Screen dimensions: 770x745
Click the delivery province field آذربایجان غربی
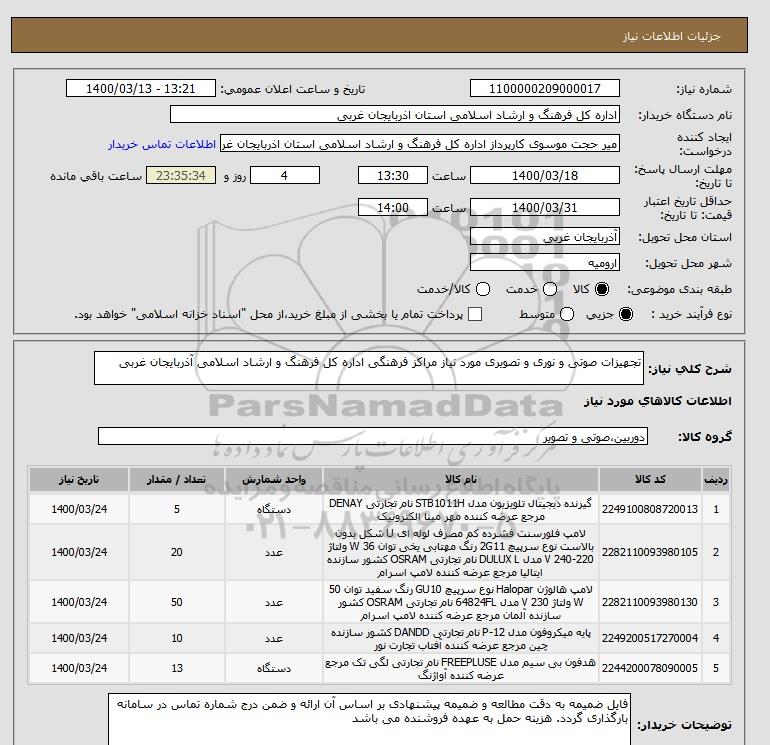click(x=545, y=237)
